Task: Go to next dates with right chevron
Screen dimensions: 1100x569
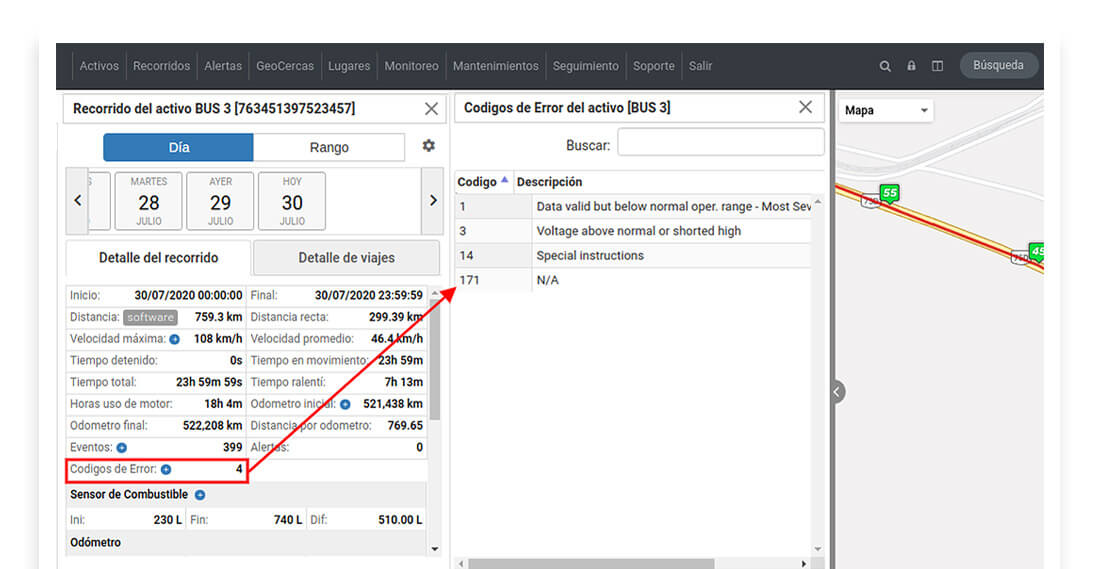Action: coord(433,201)
